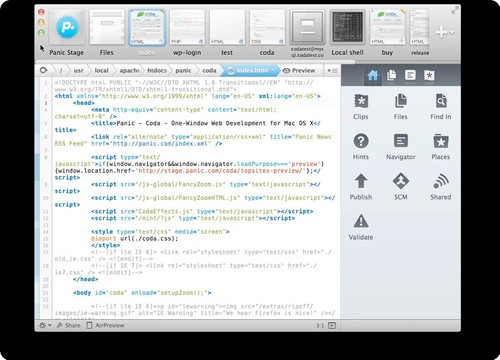Go to usr folder in path bar

point(79,70)
